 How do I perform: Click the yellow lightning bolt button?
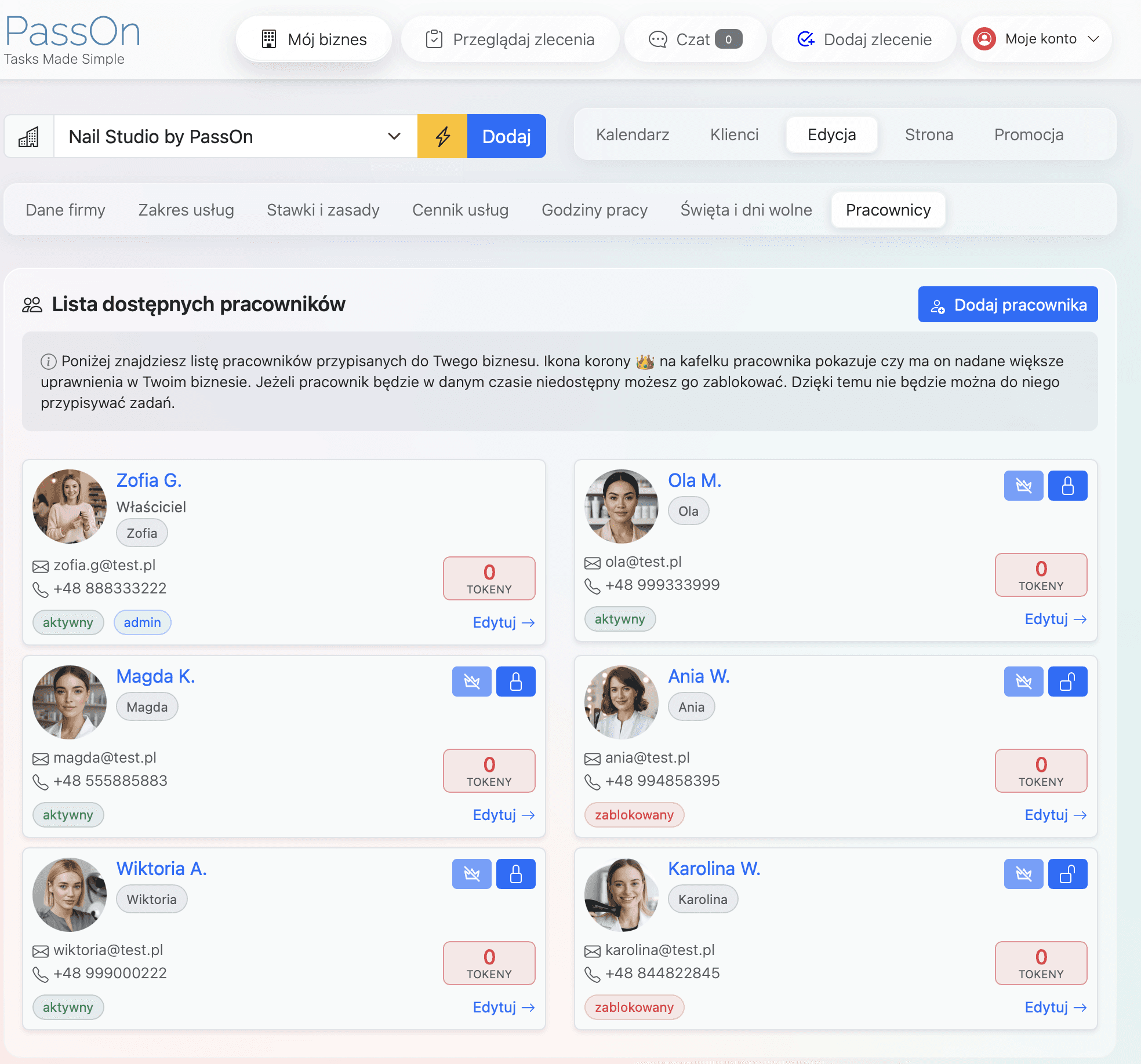pos(442,136)
